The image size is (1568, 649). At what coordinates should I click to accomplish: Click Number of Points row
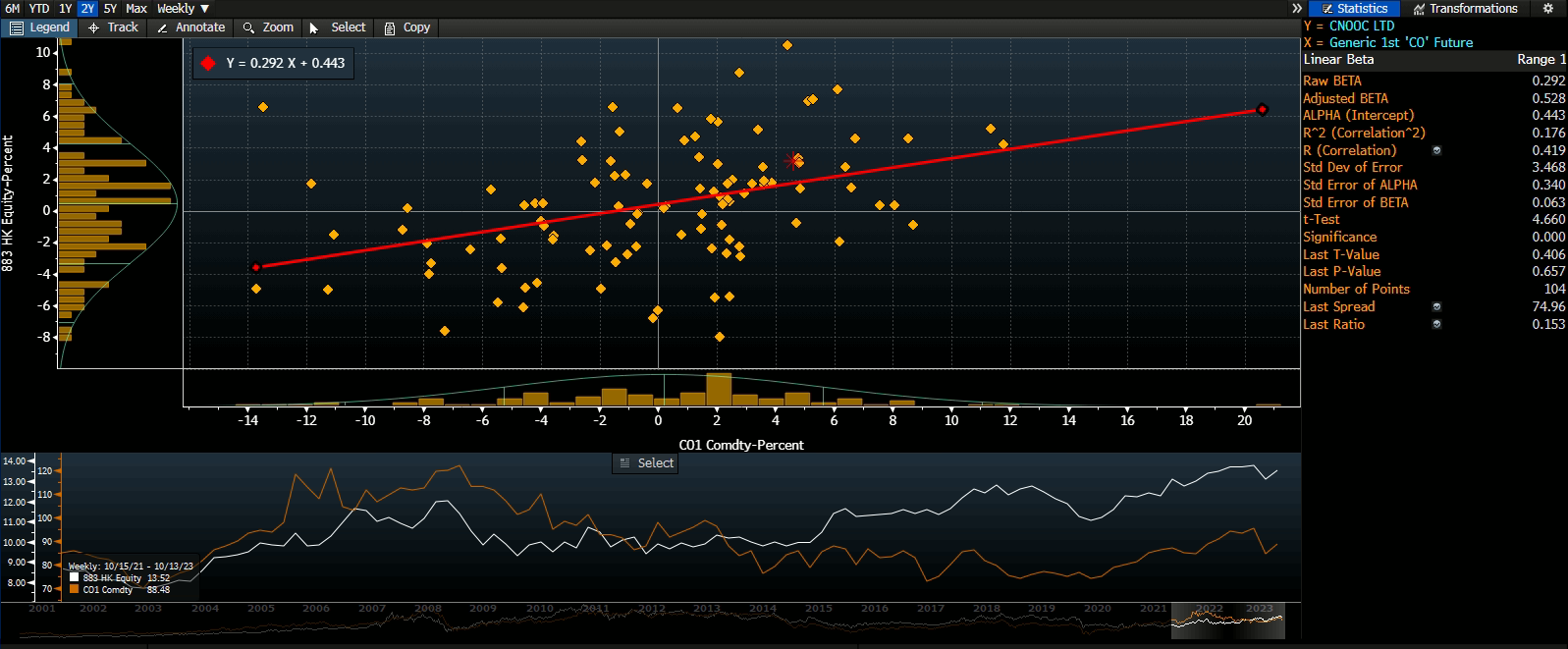(1433, 289)
